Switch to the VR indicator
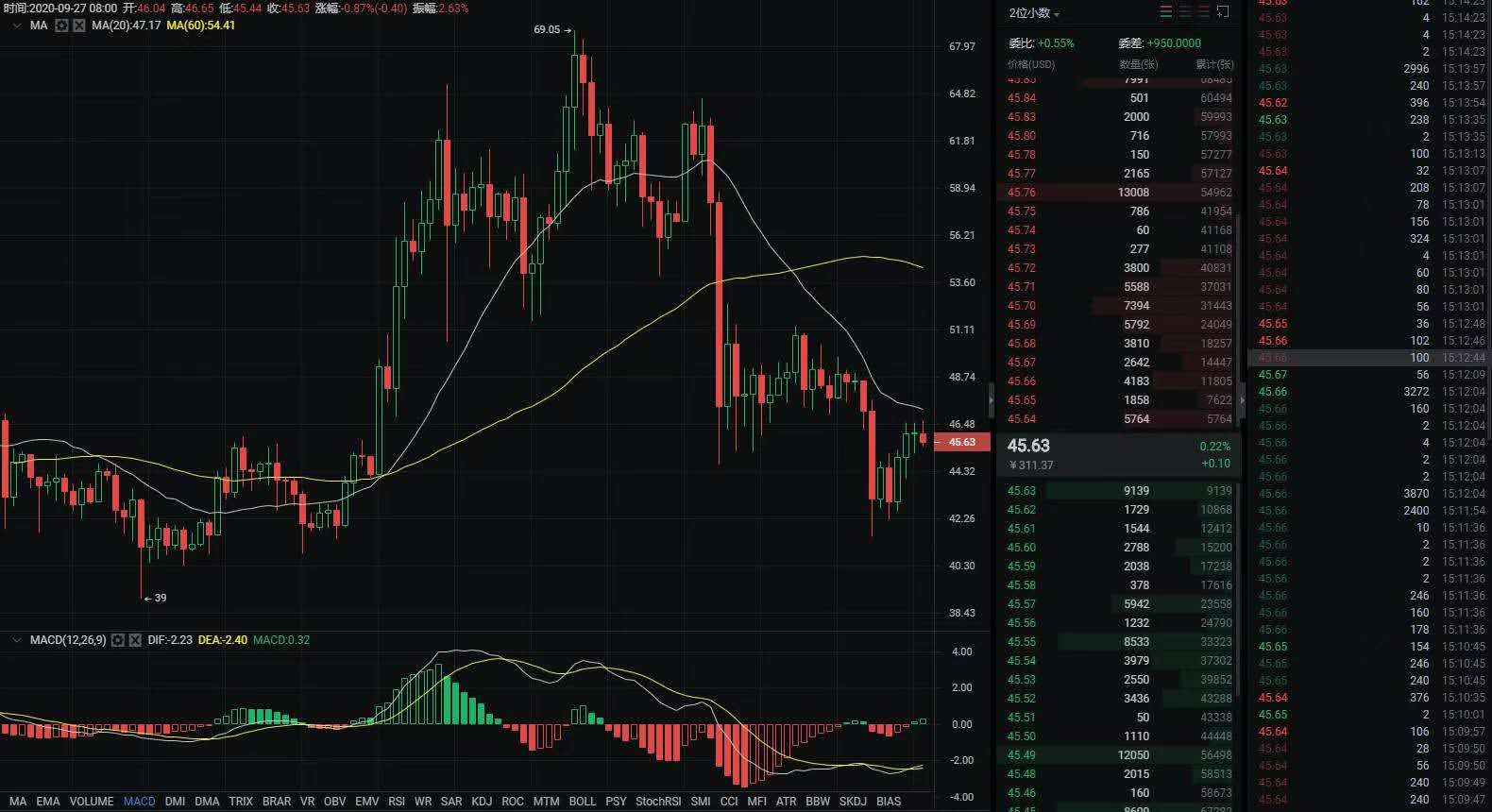The image size is (1492, 812). [307, 801]
